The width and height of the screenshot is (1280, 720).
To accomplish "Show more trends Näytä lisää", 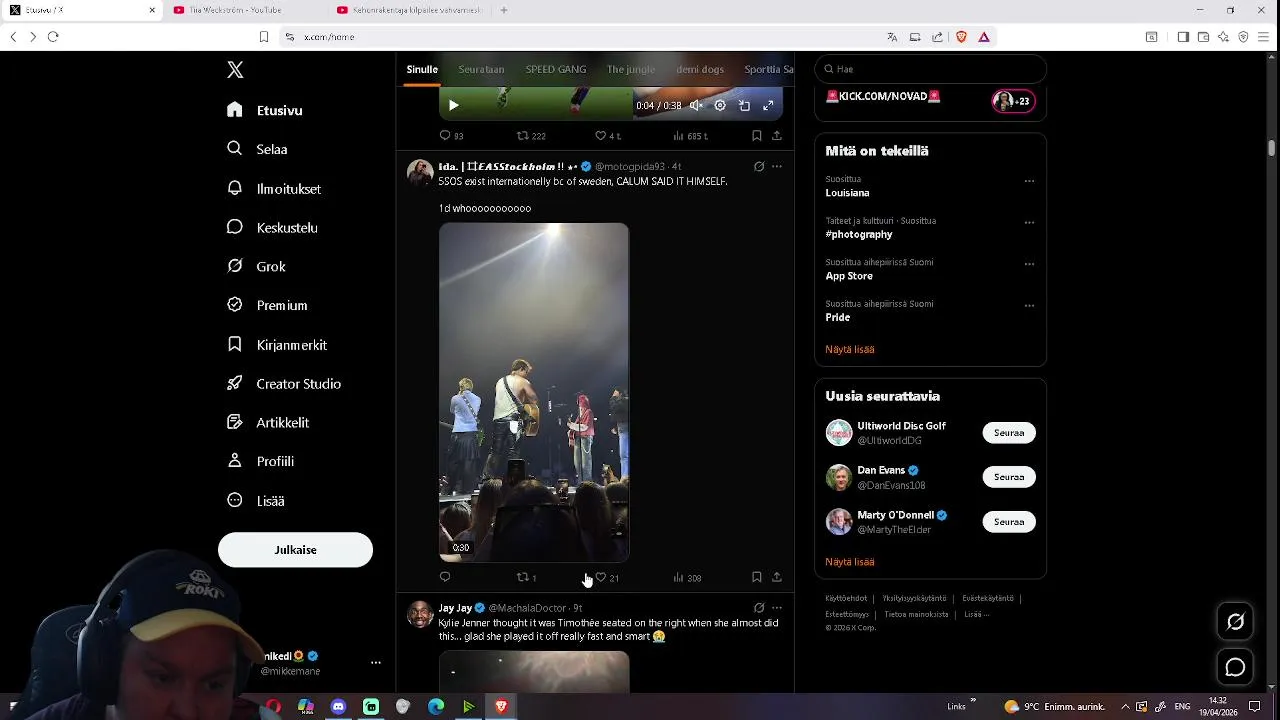I will click(x=850, y=349).
